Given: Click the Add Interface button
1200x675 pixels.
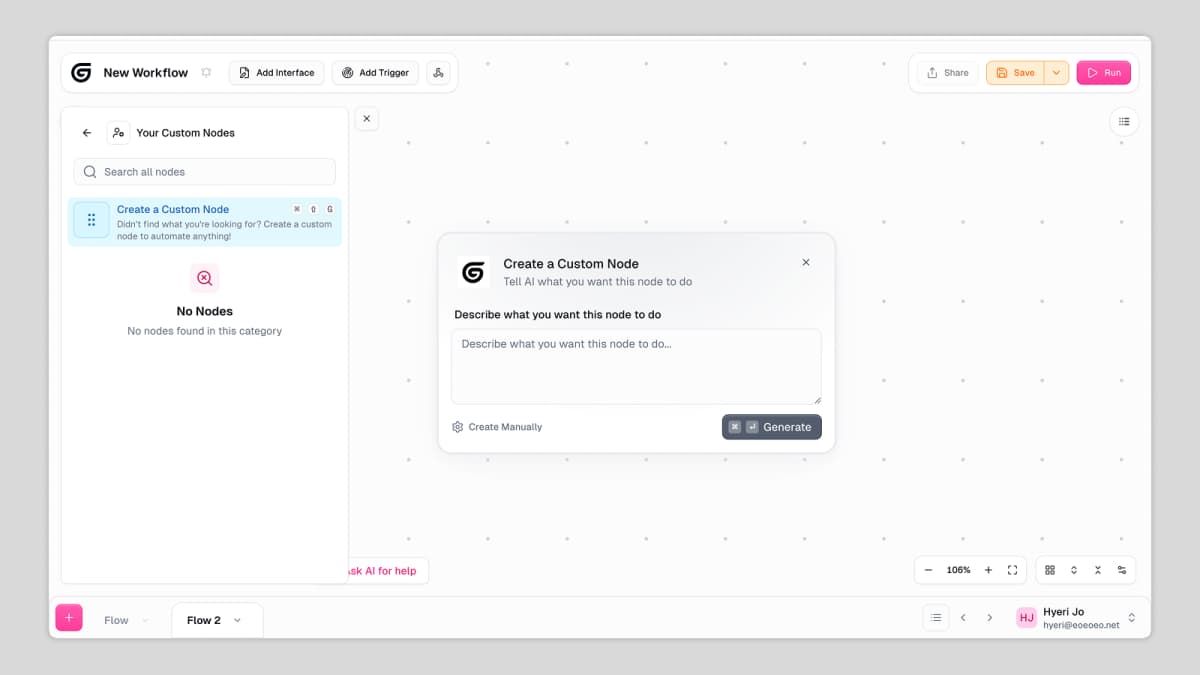Looking at the screenshot, I should point(277,73).
